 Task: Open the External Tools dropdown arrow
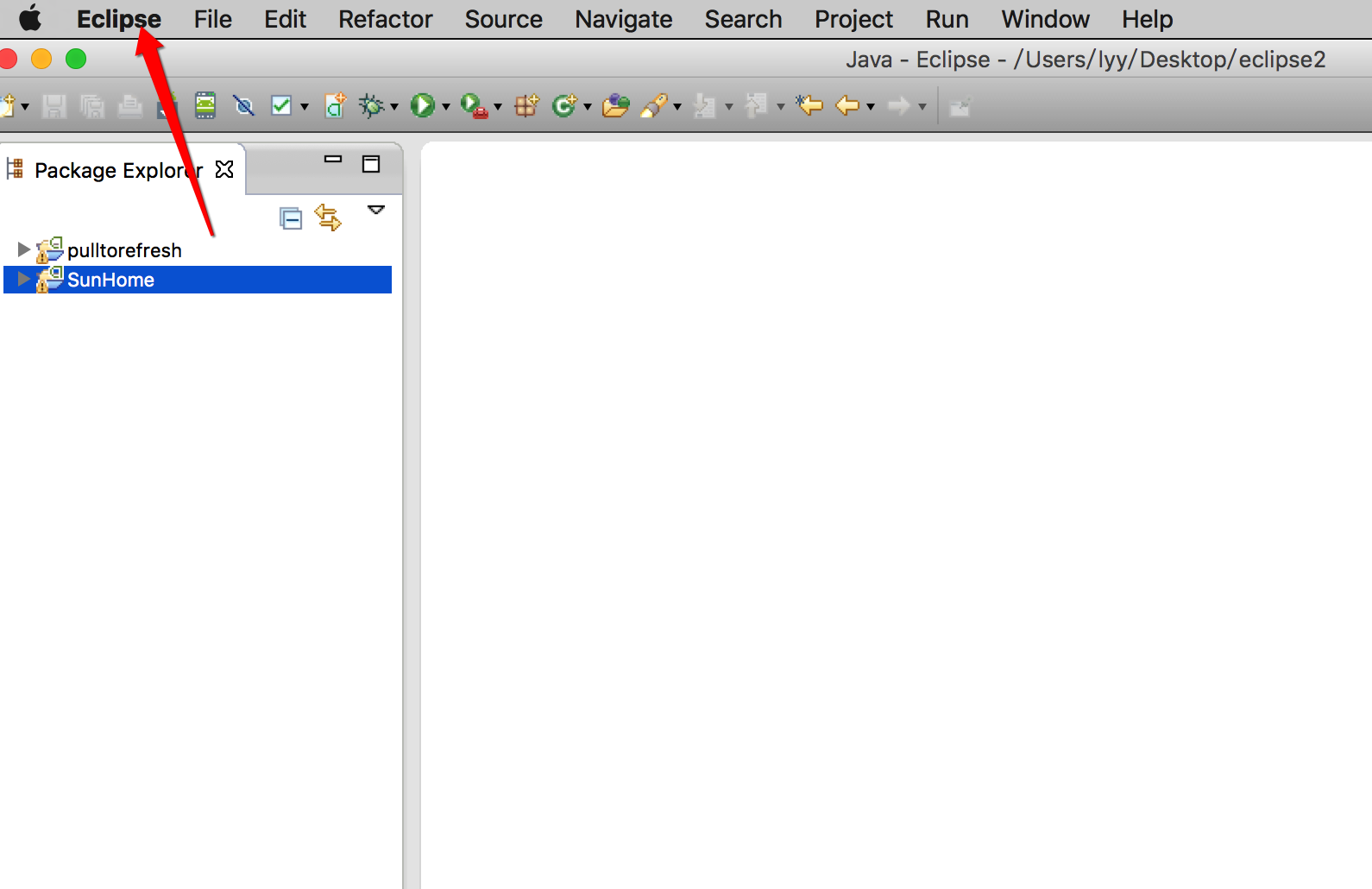point(498,107)
